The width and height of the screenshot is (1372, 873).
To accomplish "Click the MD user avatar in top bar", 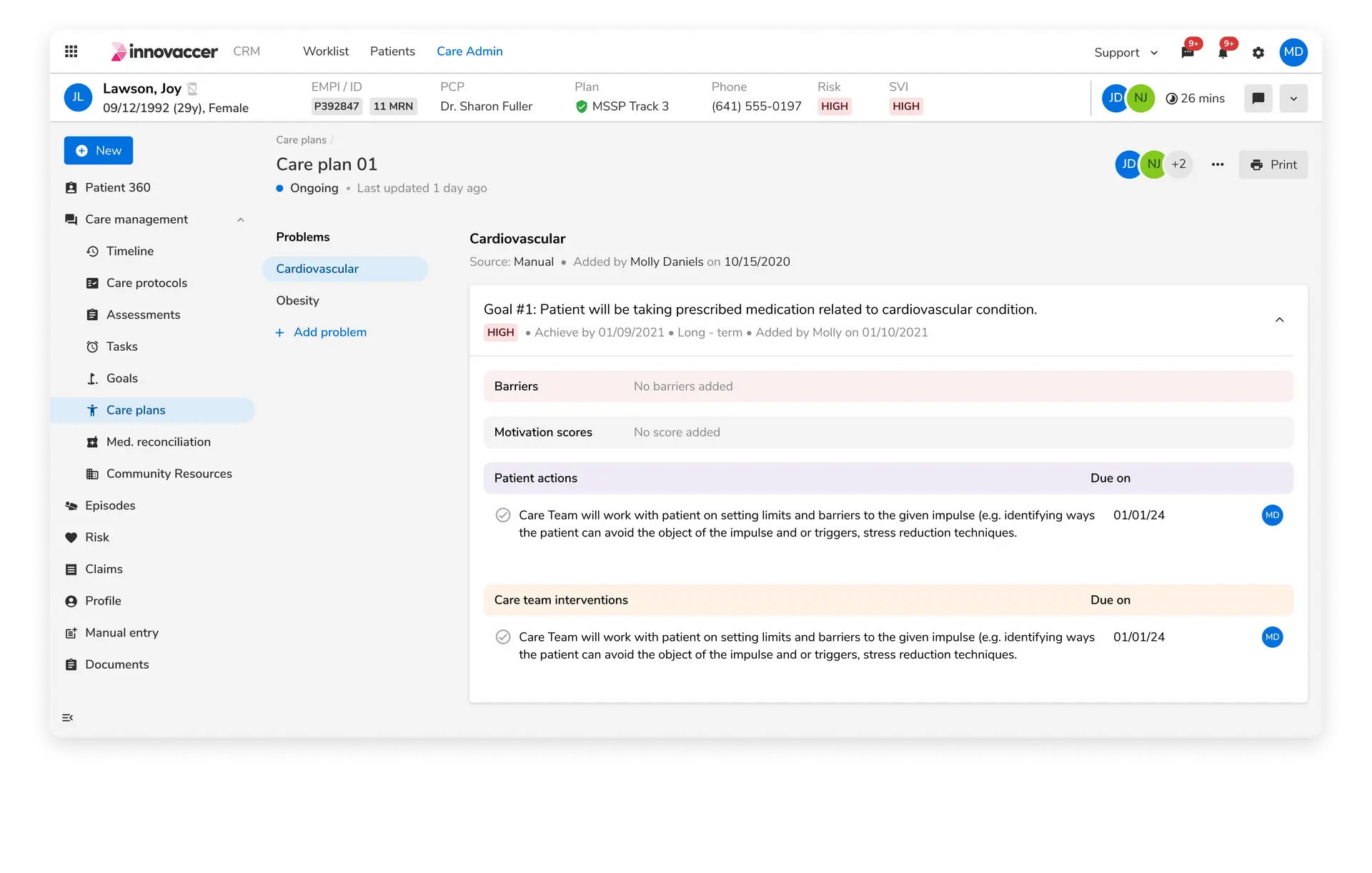I will point(1293,52).
